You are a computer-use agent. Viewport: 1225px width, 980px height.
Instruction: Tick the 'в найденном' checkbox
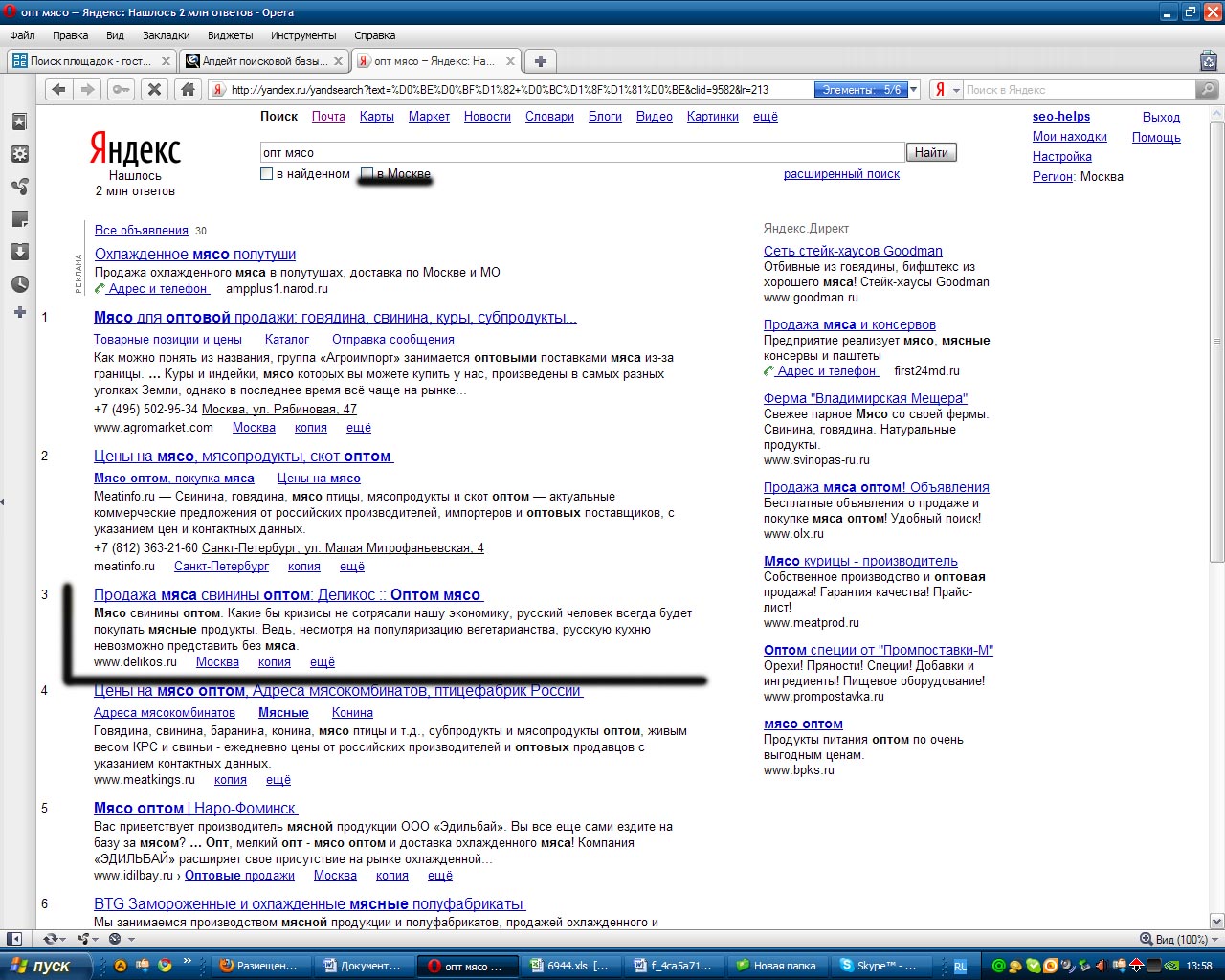[267, 174]
